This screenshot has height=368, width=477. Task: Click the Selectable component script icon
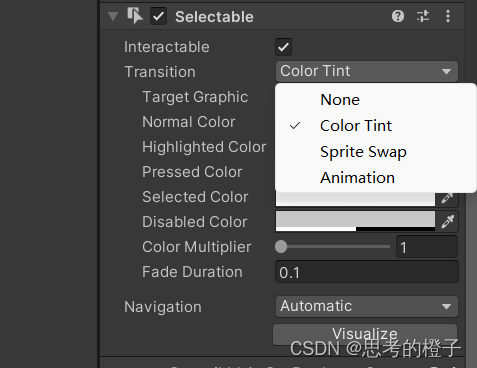(135, 16)
